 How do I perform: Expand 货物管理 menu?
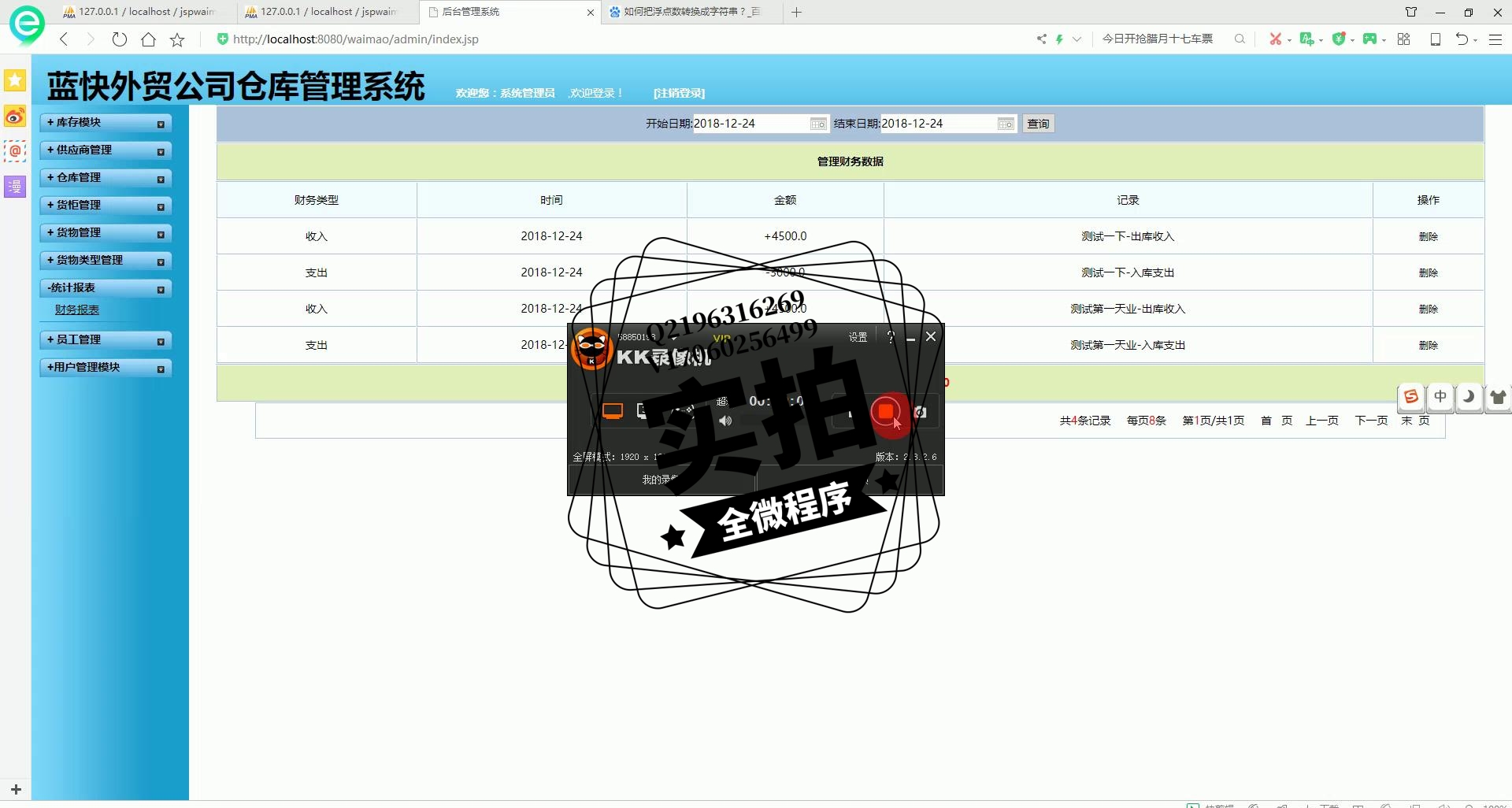coord(106,233)
